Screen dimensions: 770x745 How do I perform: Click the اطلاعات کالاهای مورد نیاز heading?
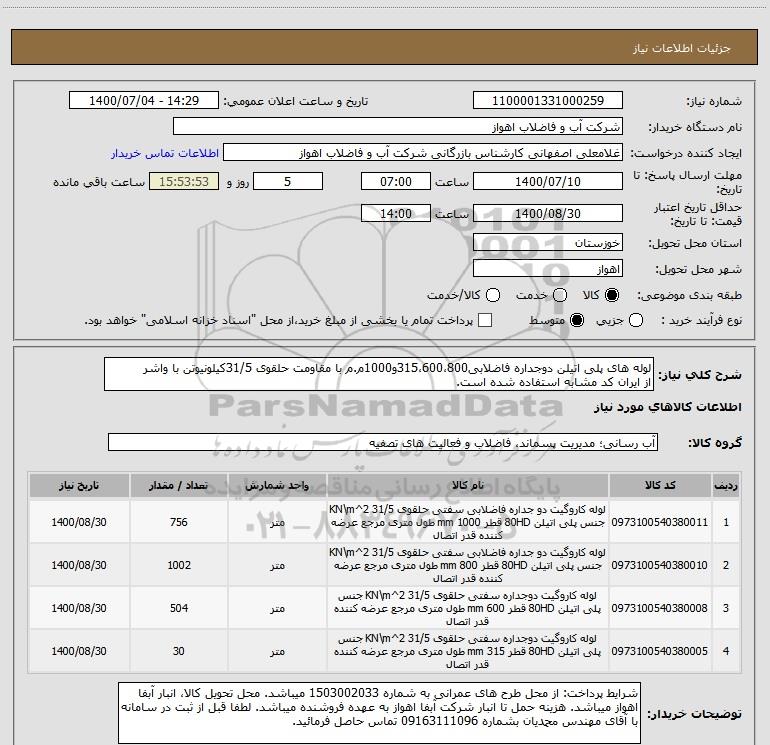(668, 407)
